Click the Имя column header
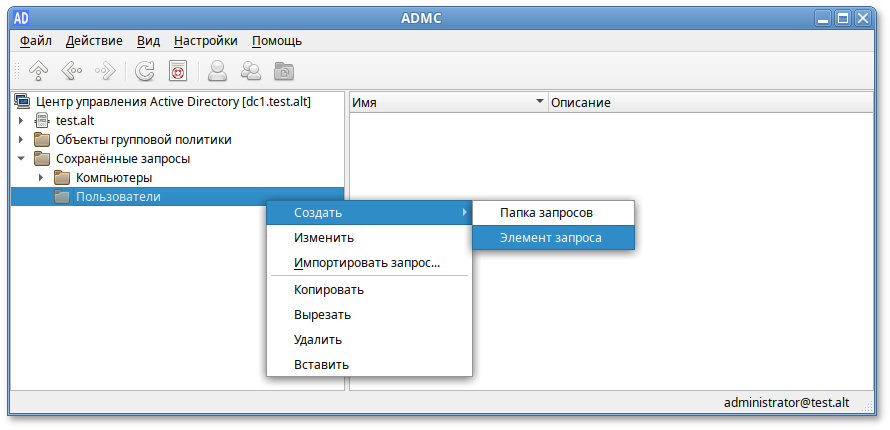 click(x=448, y=103)
